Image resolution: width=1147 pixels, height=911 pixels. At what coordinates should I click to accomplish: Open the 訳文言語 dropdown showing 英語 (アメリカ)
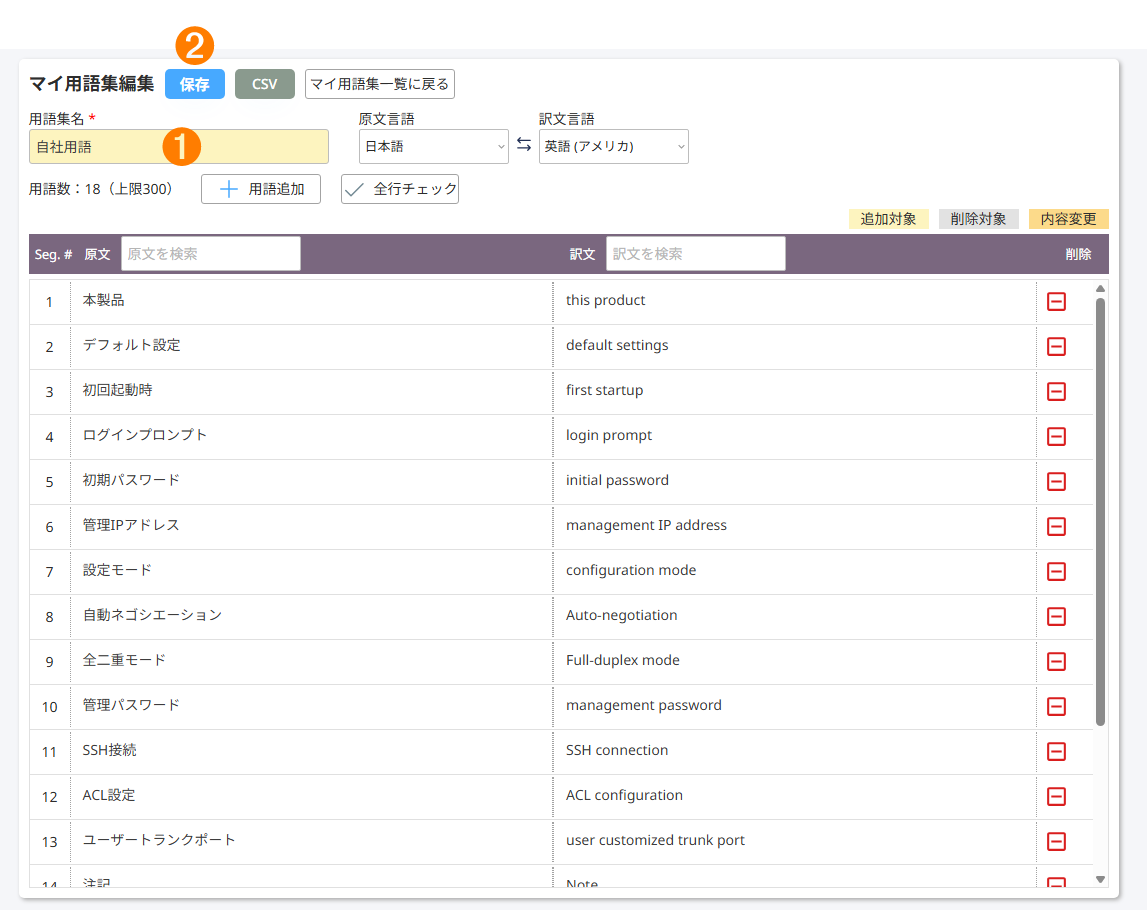(x=614, y=146)
